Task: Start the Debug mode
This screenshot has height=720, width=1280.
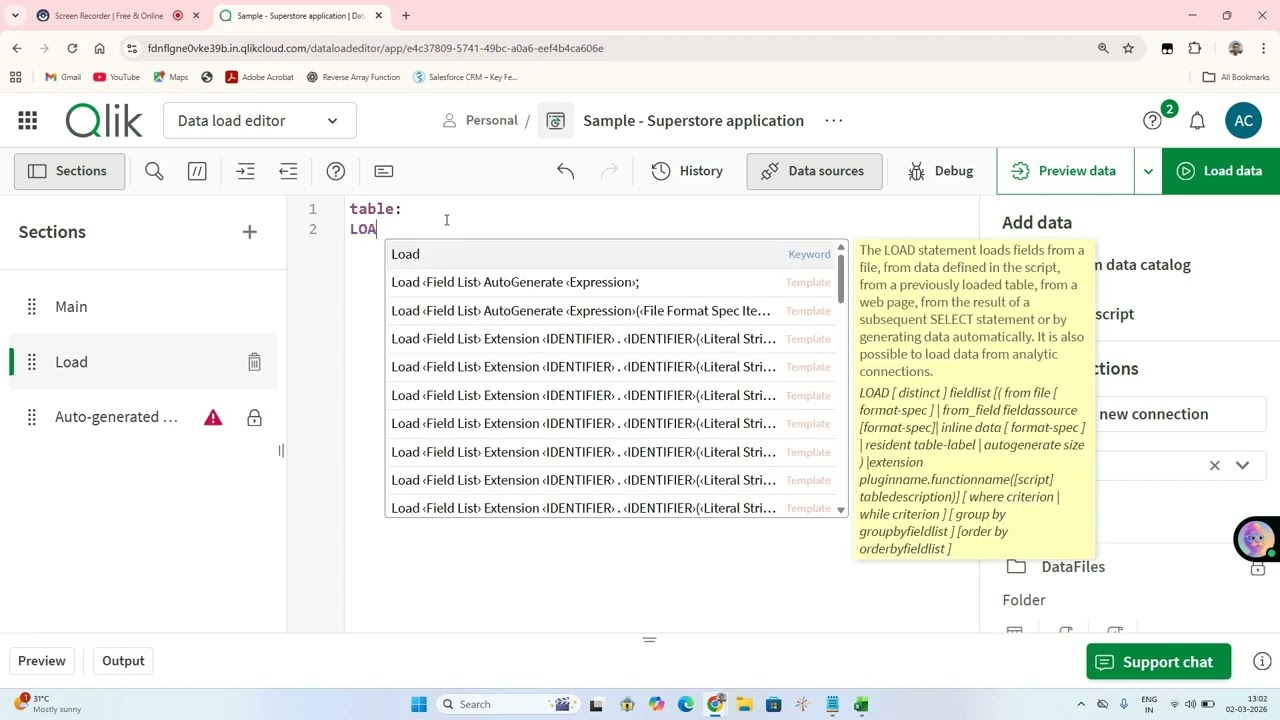Action: tap(940, 171)
